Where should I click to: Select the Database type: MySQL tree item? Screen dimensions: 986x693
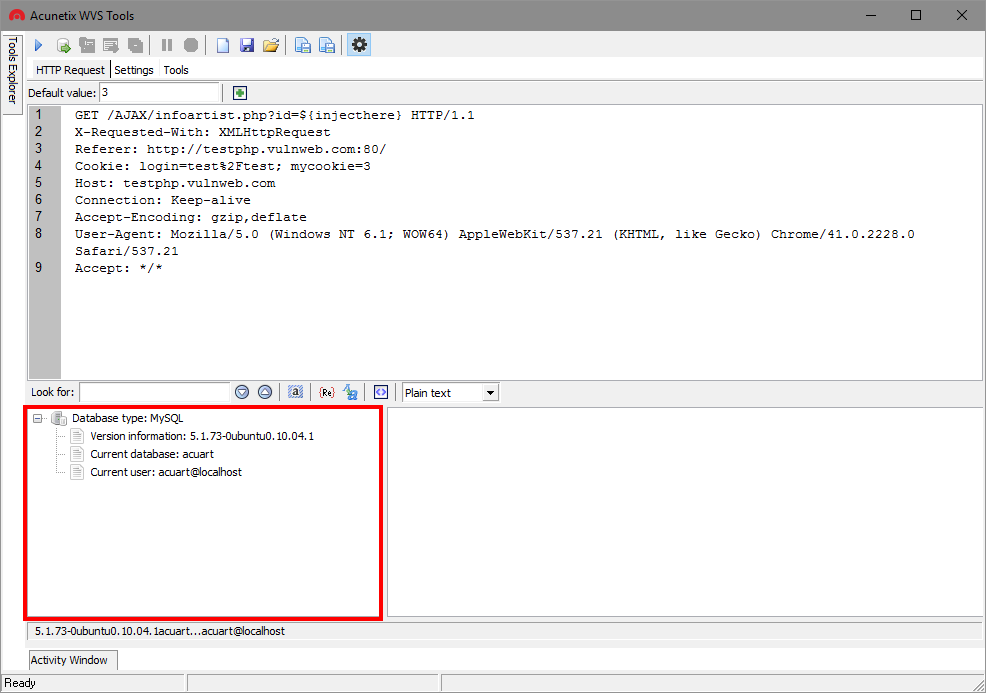(128, 418)
